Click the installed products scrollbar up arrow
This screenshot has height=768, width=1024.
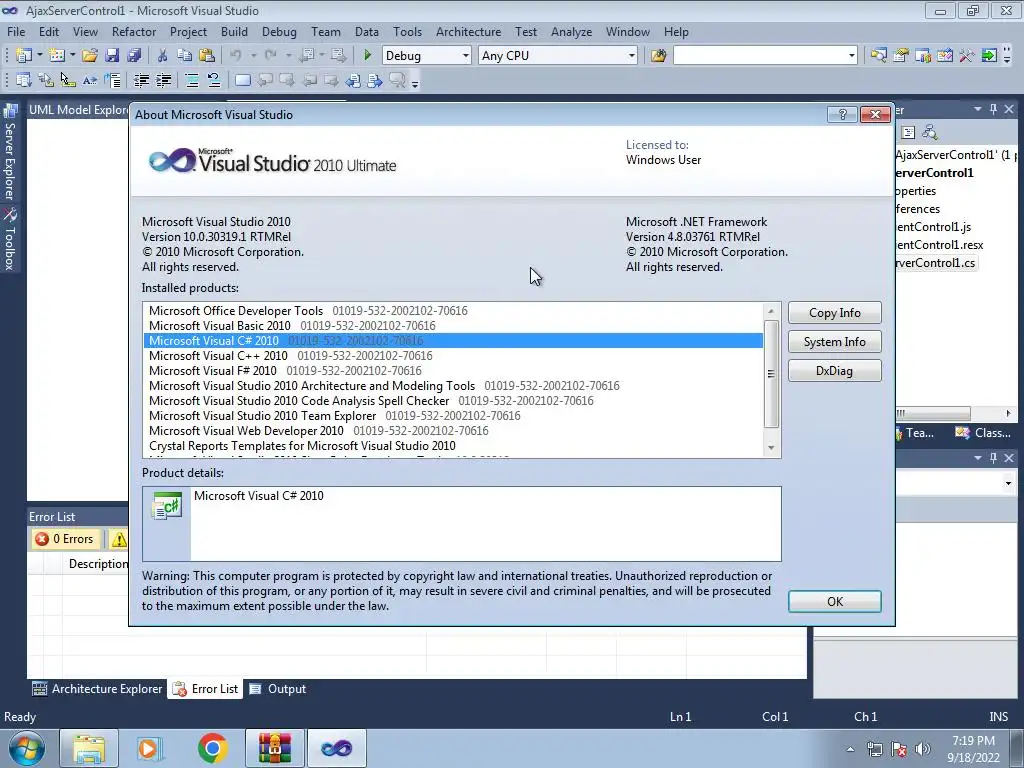point(771,312)
